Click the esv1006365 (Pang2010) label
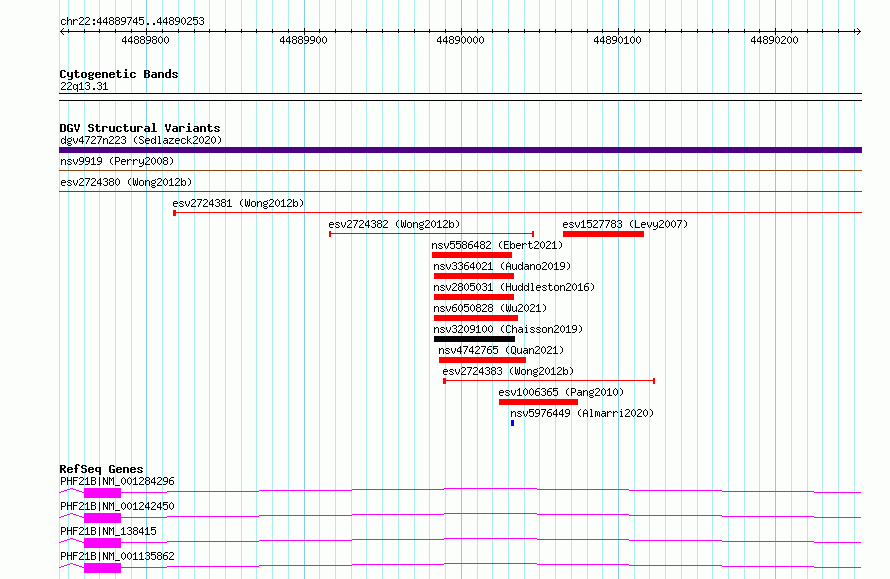The height and width of the screenshot is (579, 890). tap(561, 392)
